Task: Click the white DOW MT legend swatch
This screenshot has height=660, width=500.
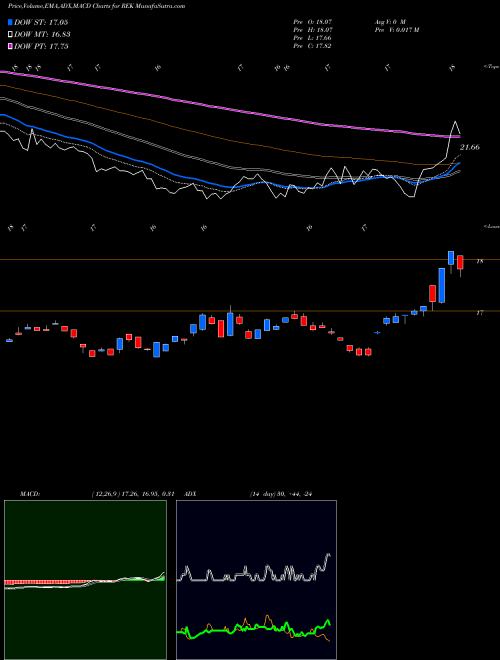Action: (x=10, y=35)
